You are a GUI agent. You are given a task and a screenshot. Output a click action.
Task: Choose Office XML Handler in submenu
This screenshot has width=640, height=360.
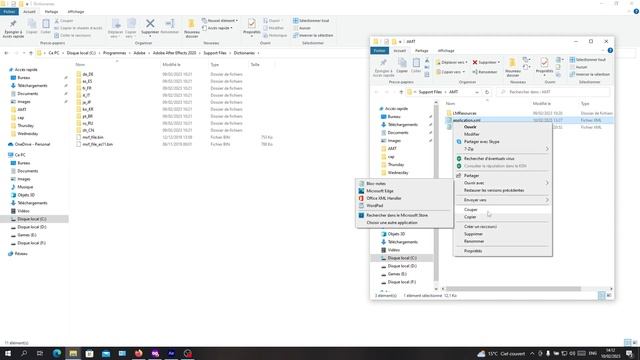point(404,198)
